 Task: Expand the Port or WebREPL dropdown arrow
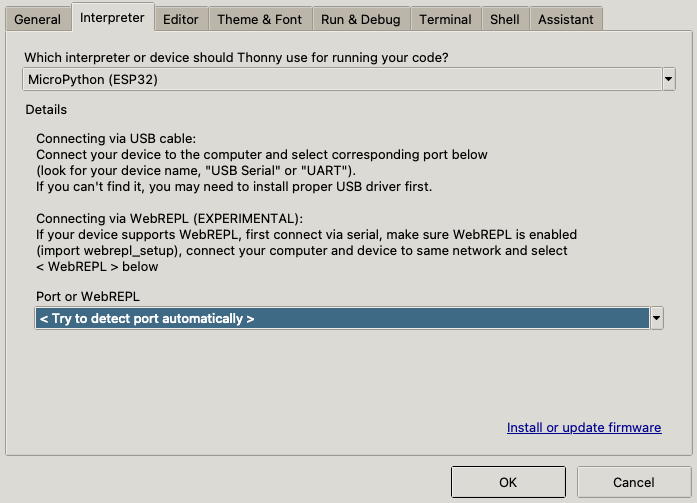click(x=657, y=318)
